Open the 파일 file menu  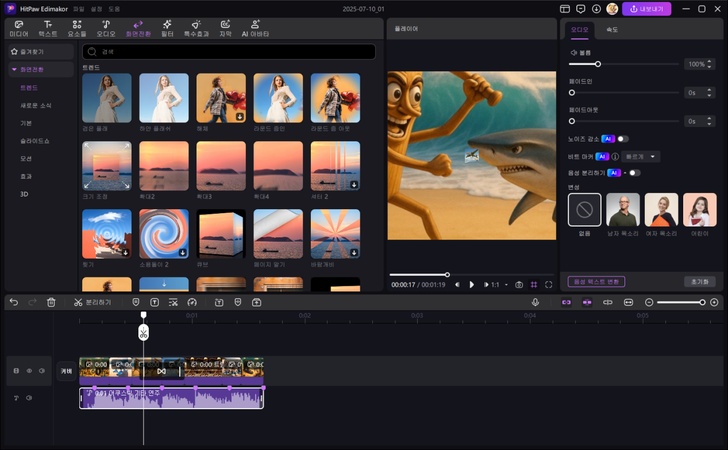(79, 9)
